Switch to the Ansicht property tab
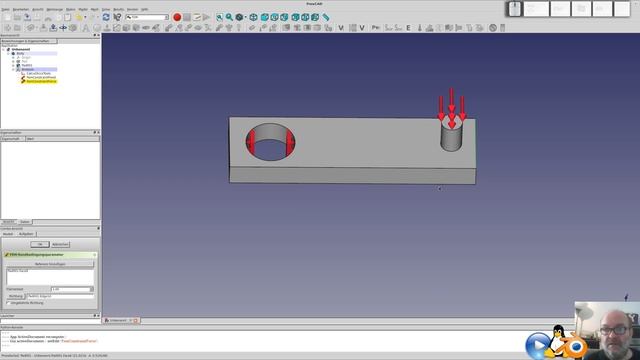640x360 pixels. coord(9,222)
